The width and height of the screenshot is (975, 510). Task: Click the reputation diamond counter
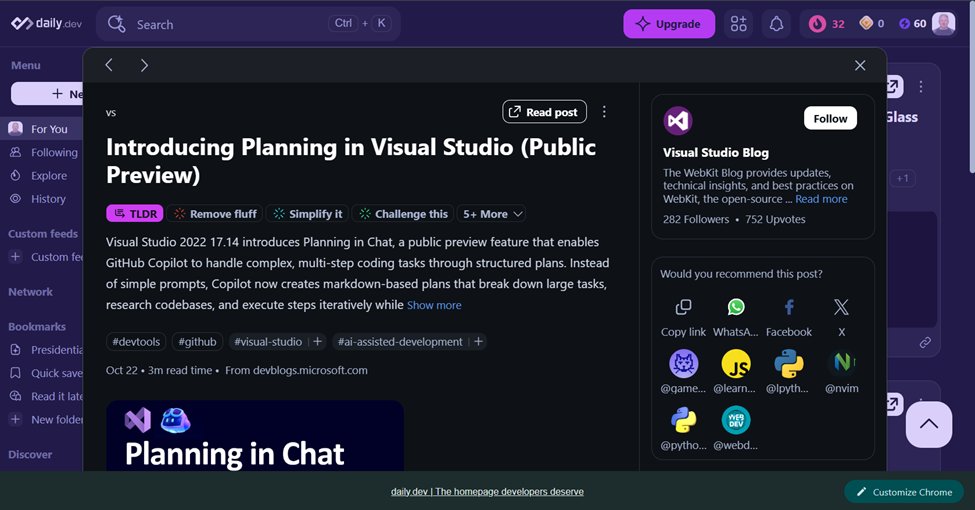[x=871, y=24]
